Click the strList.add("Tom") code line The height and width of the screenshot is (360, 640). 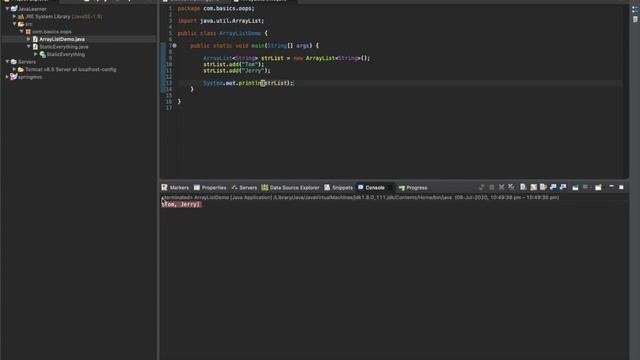(233, 64)
